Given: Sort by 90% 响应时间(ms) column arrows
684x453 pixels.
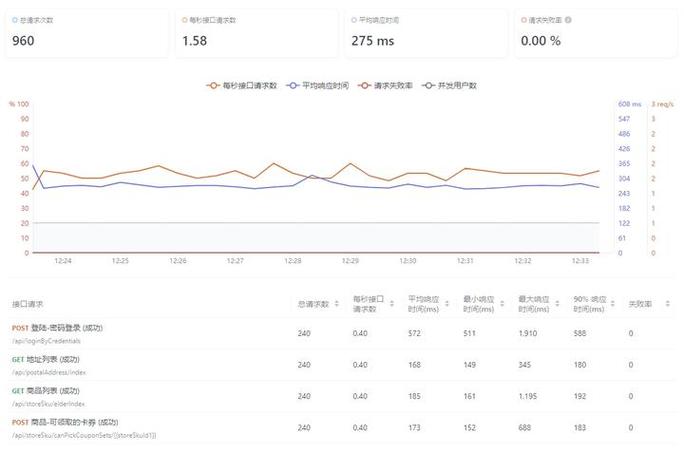Looking at the screenshot, I should 612,304.
